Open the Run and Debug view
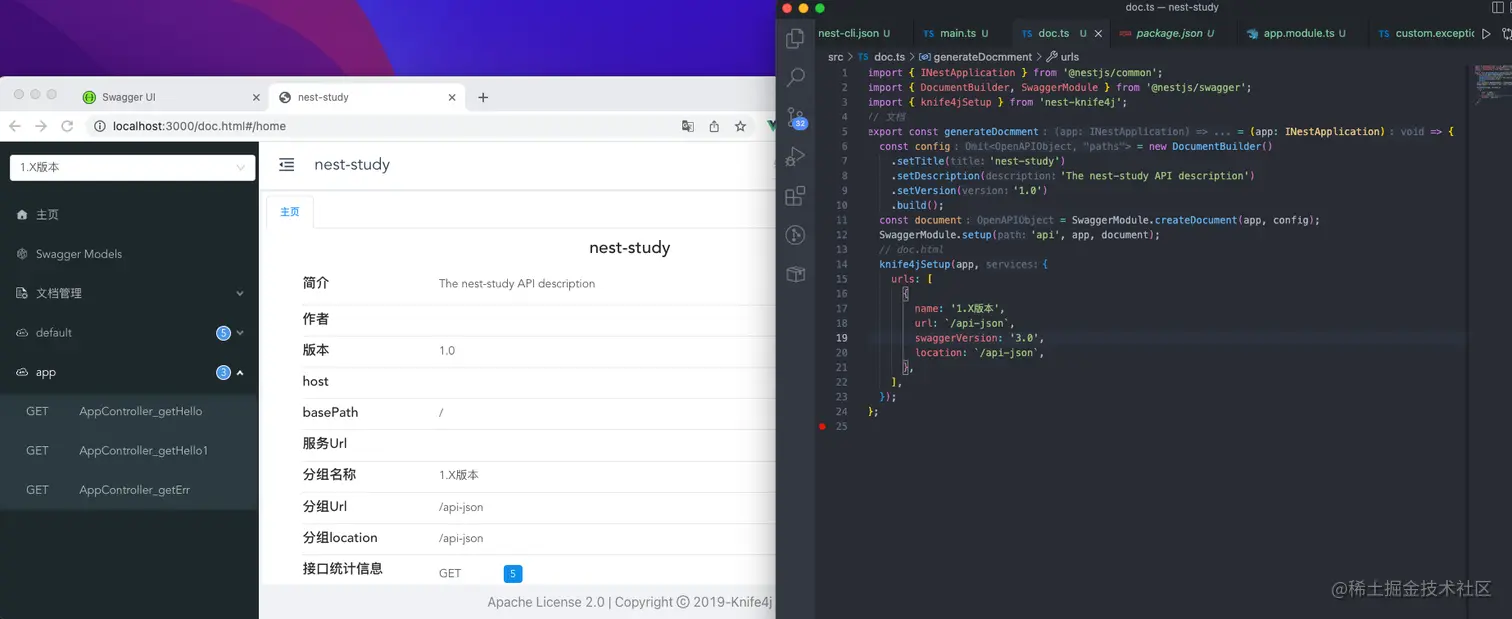Viewport: 1512px width, 619px height. point(795,156)
